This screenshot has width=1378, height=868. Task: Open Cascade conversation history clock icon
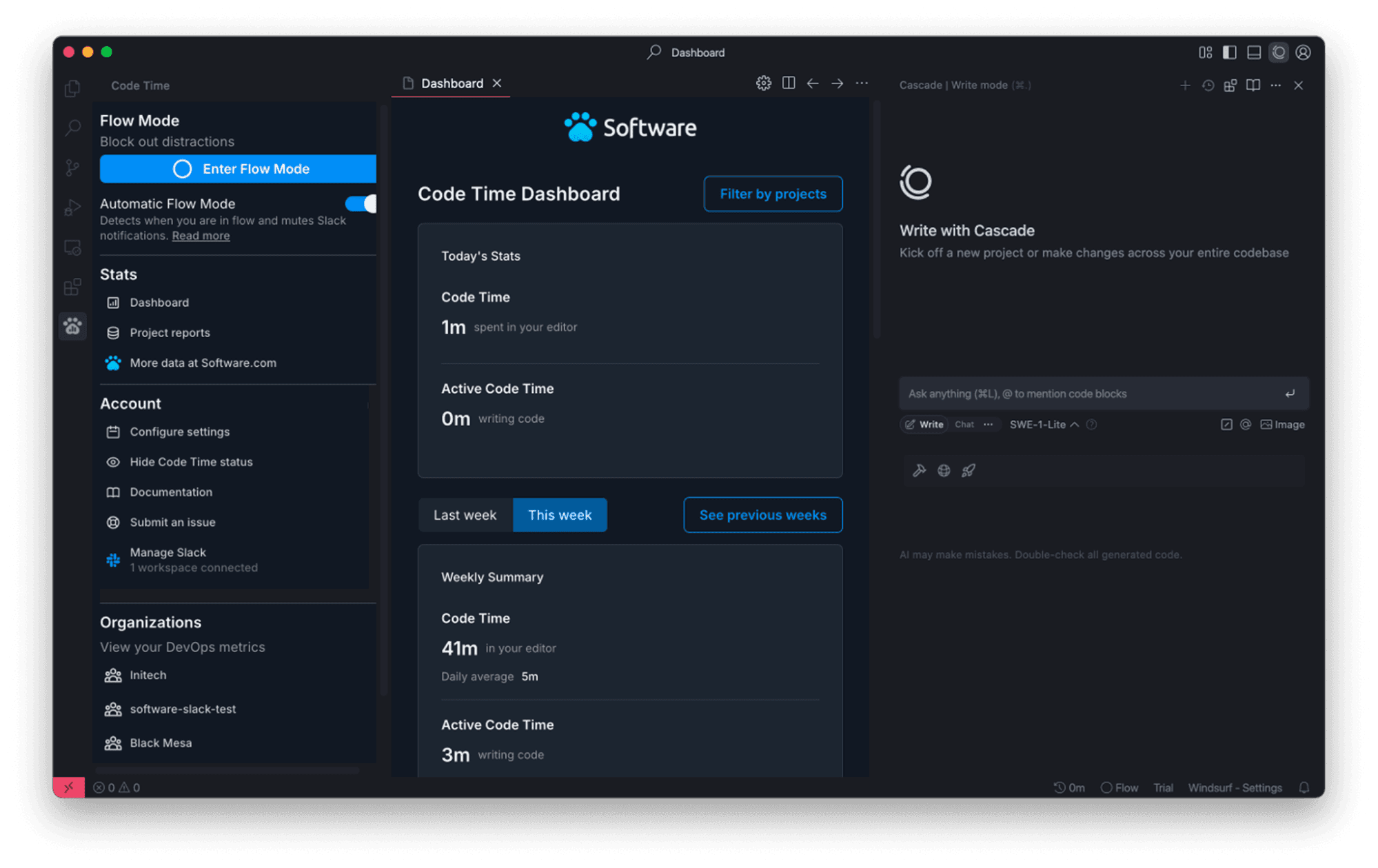(1208, 85)
